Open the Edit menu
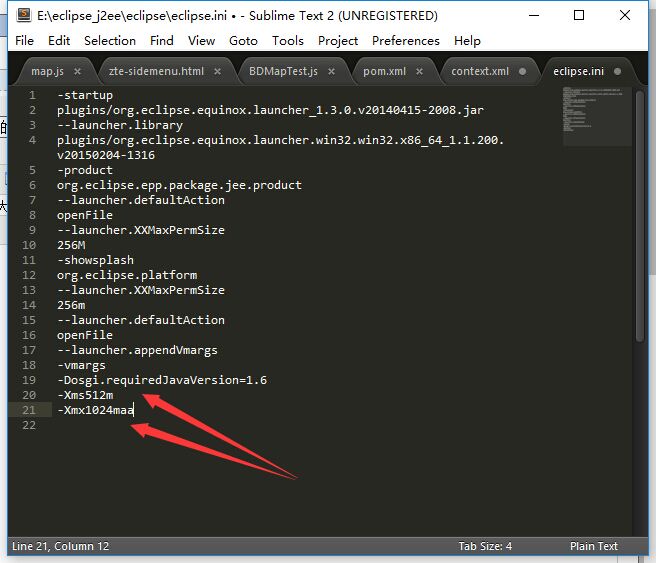The image size is (656, 563). click(x=59, y=41)
